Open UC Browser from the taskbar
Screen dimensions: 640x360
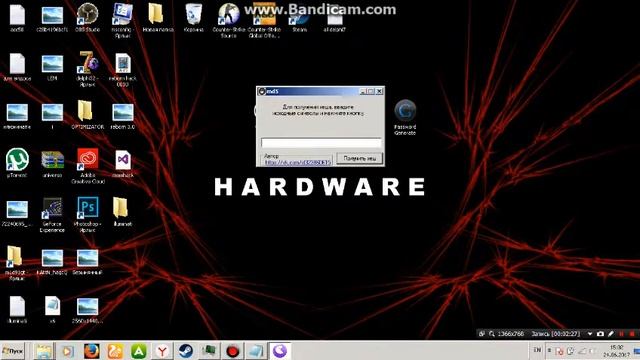point(116,351)
